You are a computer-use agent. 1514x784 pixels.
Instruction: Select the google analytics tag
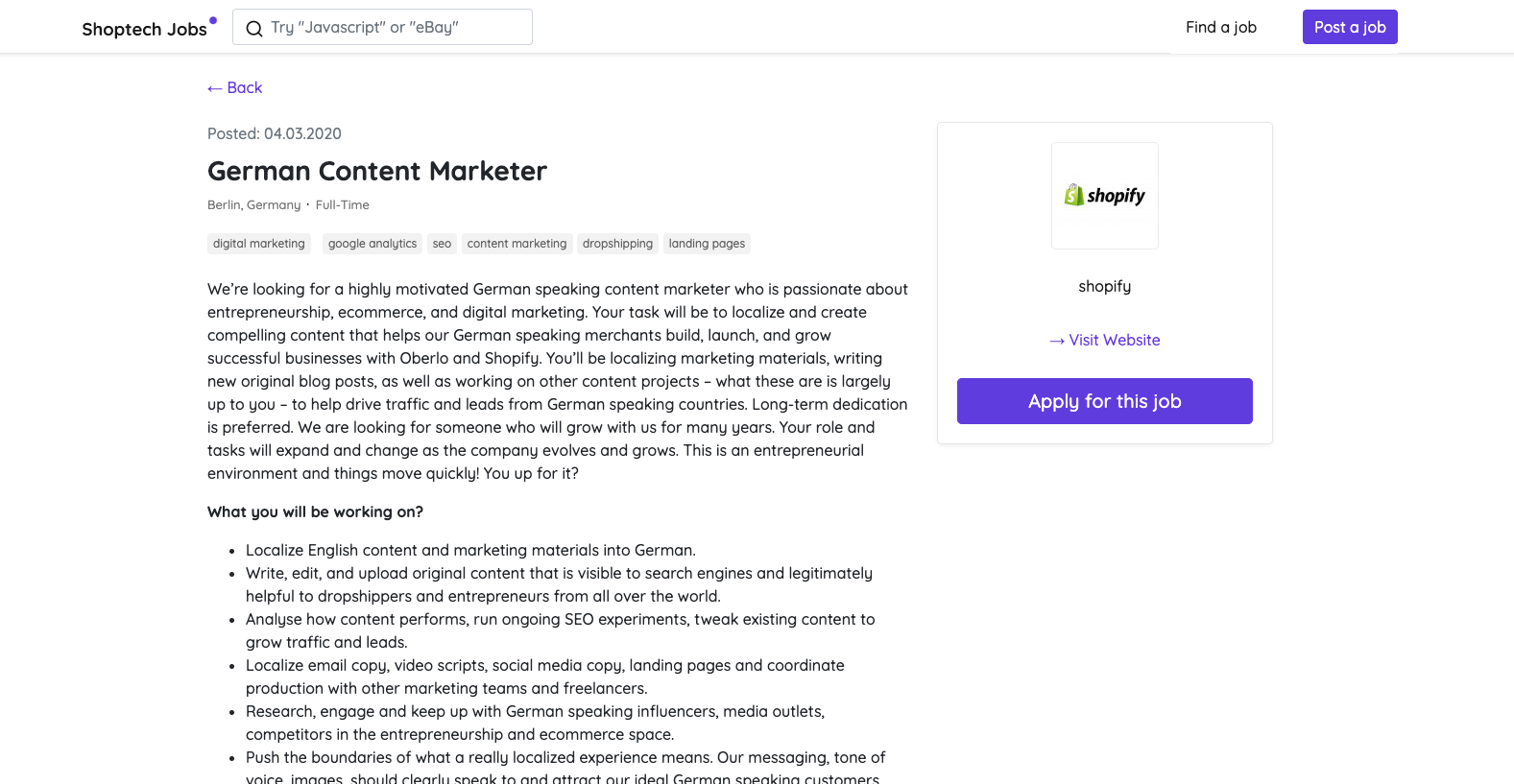pyautogui.click(x=372, y=243)
